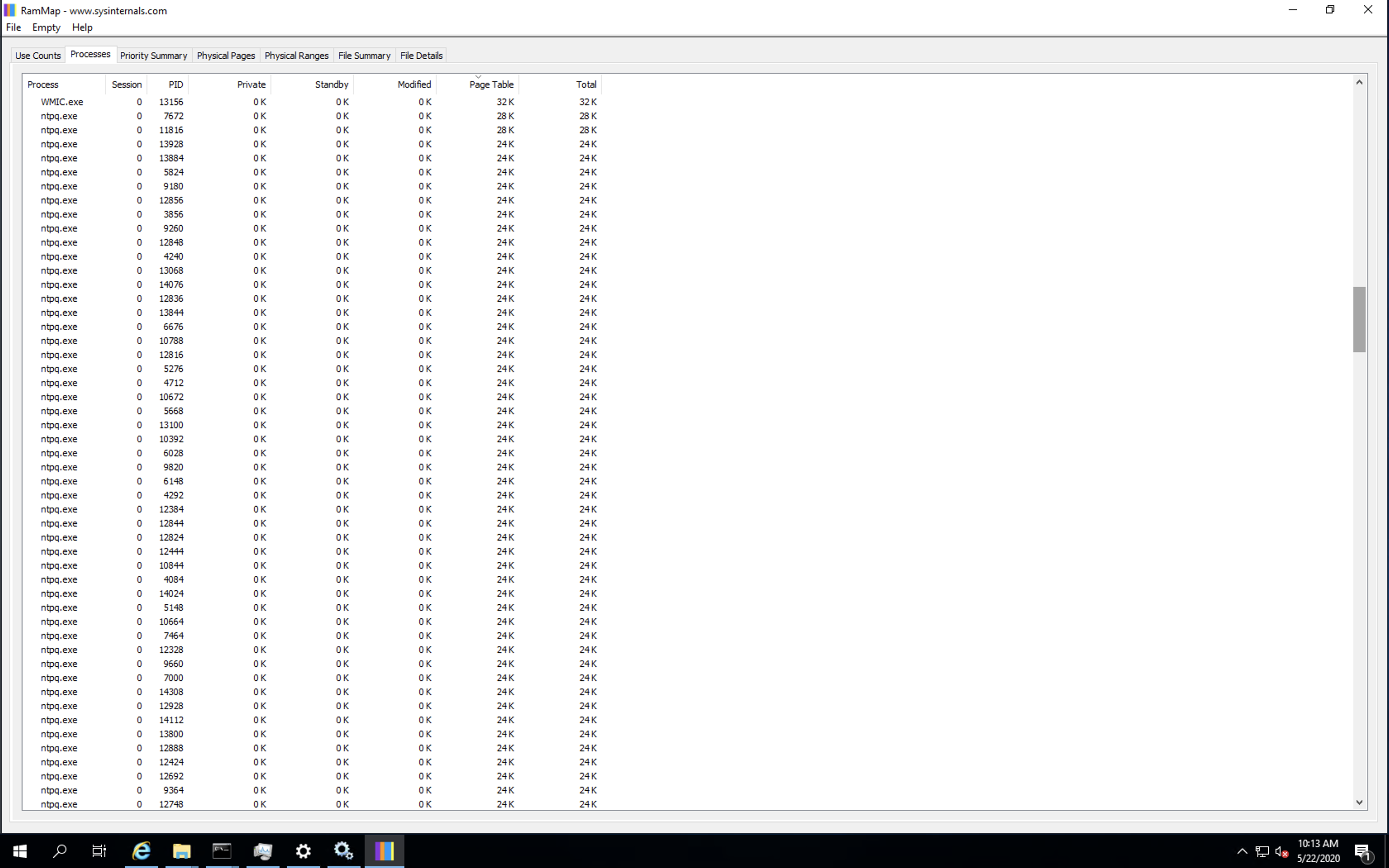Click PID 7464 in the list
This screenshot has height=868, width=1389.
173,636
